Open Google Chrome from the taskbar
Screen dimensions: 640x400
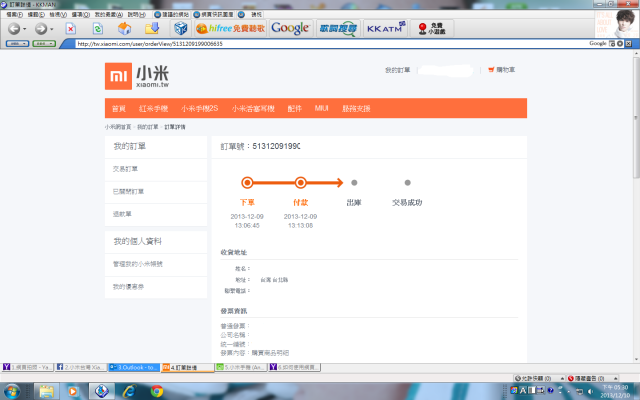(156, 391)
